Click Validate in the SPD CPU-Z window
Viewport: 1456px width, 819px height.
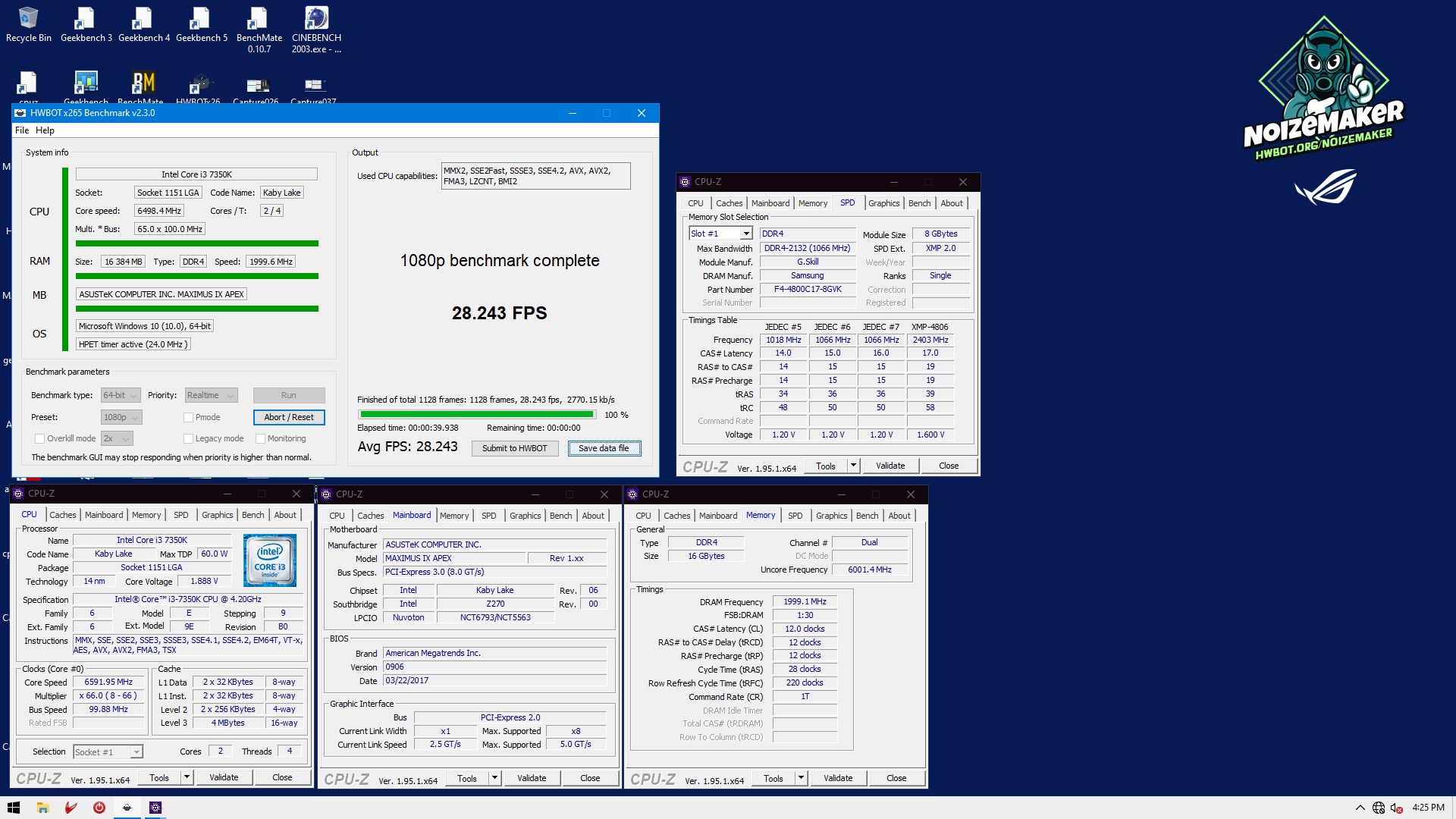coord(890,466)
